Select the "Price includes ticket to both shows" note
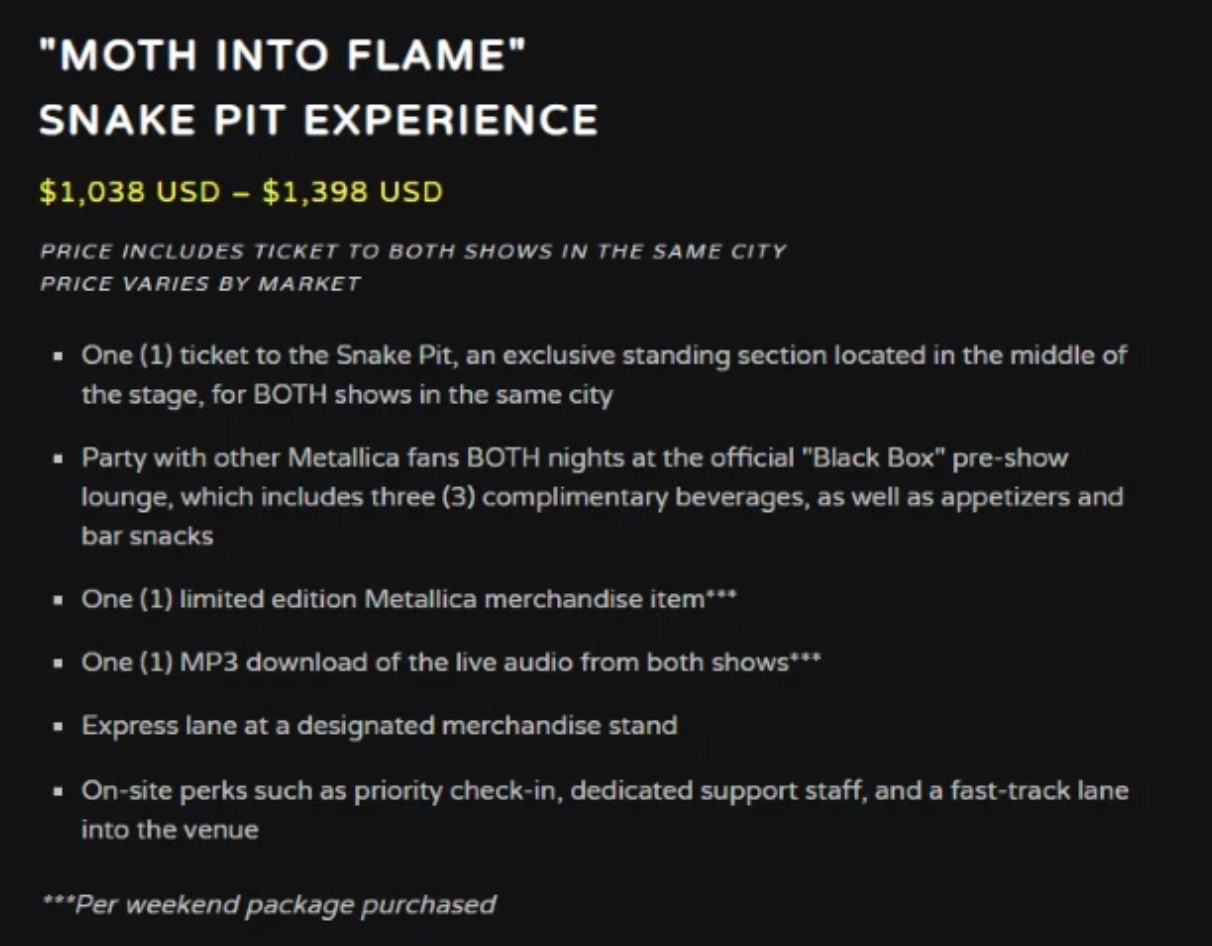Viewport: 1212px width, 946px height. (412, 250)
